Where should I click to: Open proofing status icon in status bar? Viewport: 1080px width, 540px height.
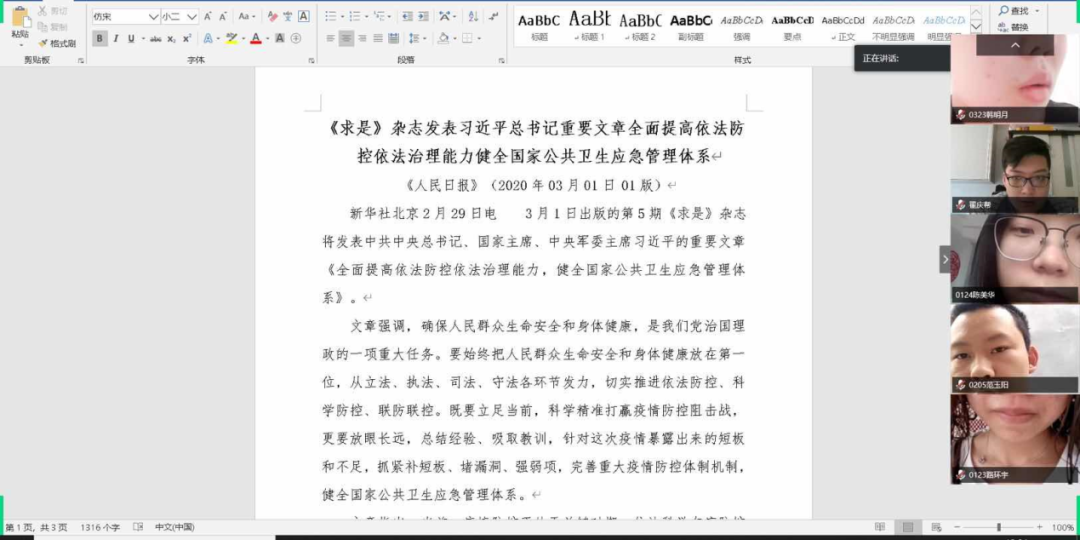pyautogui.click(x=138, y=527)
